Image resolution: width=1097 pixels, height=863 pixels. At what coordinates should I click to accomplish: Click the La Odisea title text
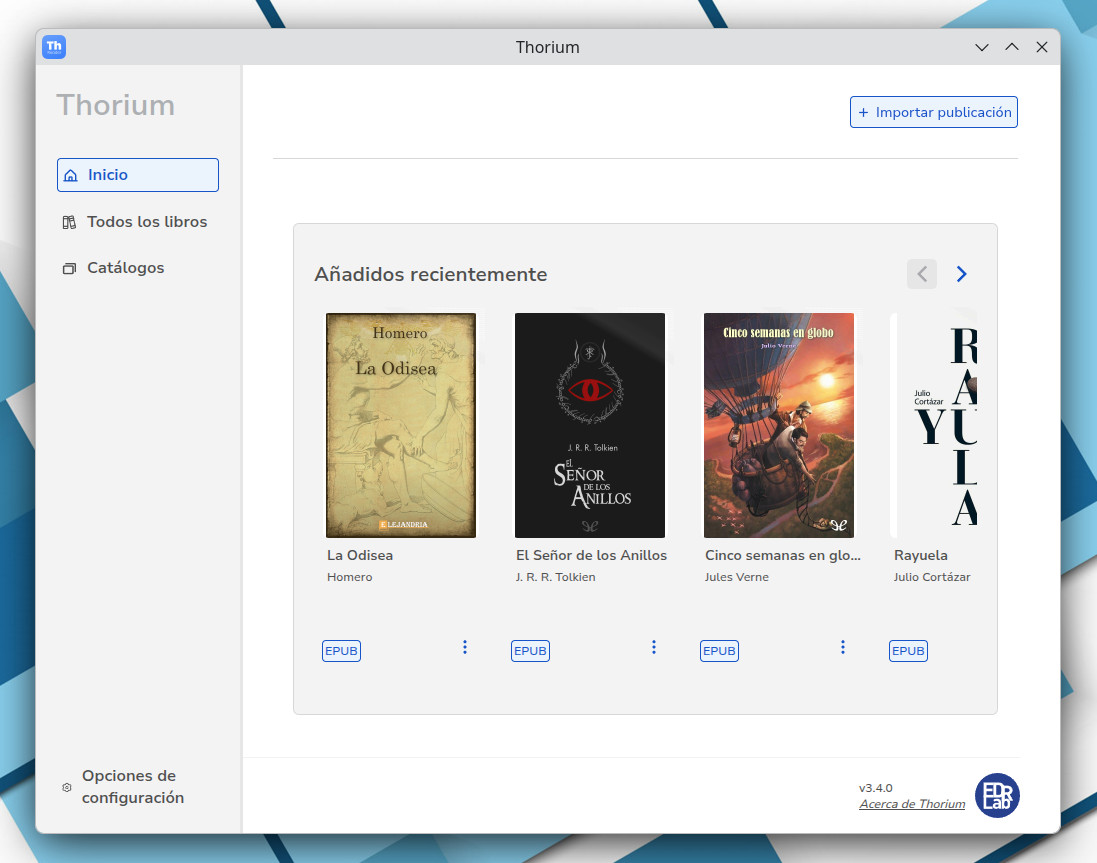(x=360, y=555)
